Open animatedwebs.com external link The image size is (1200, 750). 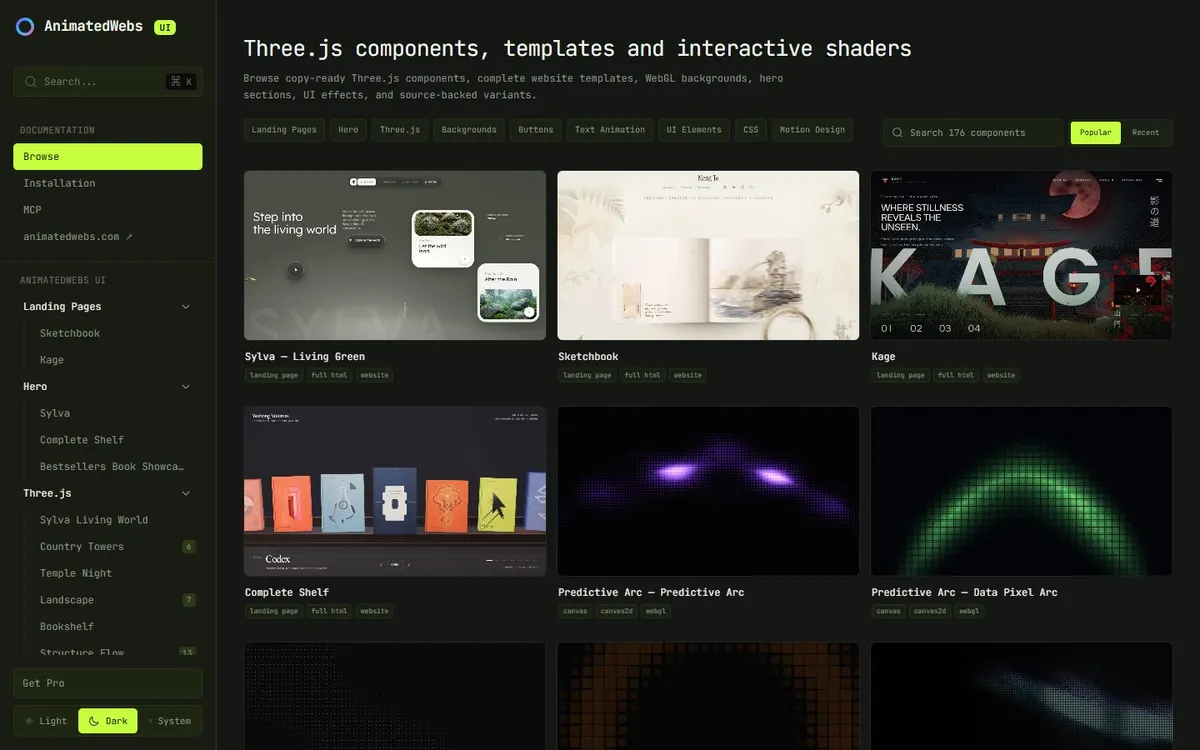point(108,237)
